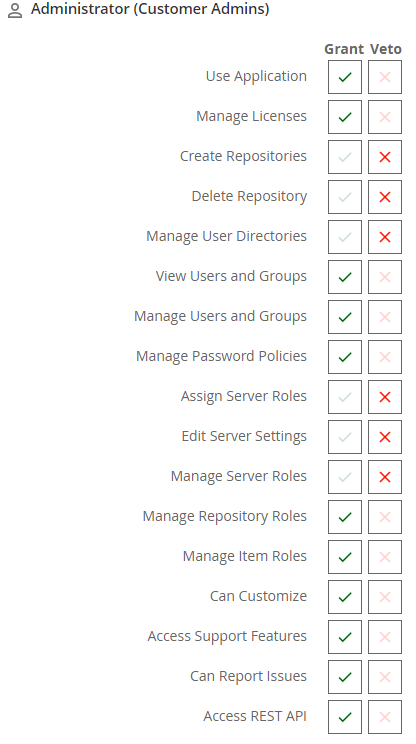Veto the View Users and Groups permission
This screenshot has width=416, height=744.
pyautogui.click(x=385, y=277)
